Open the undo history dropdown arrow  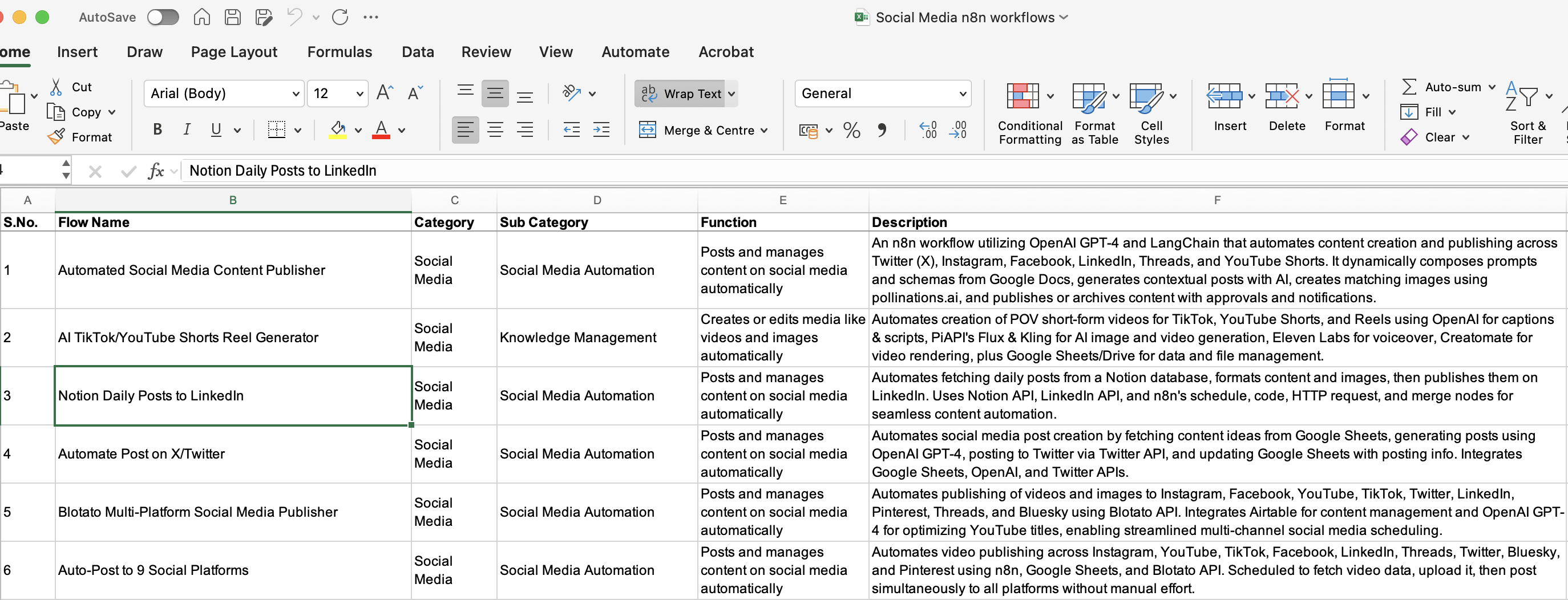316,18
